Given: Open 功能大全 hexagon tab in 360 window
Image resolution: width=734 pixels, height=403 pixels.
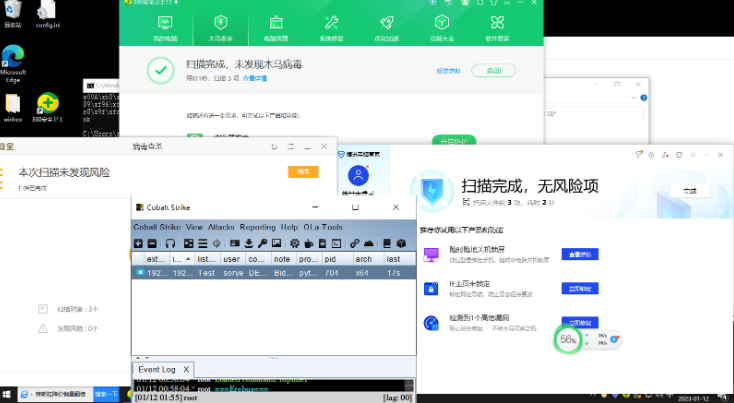Looking at the screenshot, I should click(x=442, y=28).
